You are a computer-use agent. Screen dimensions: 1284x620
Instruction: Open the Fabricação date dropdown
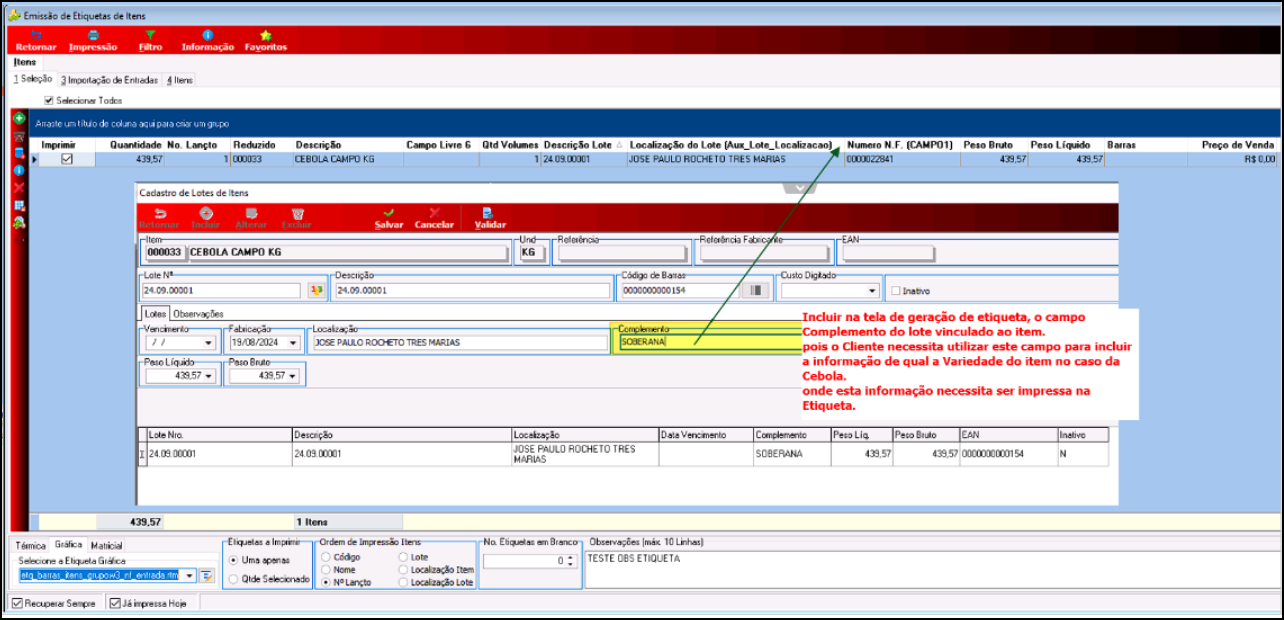[x=293, y=343]
